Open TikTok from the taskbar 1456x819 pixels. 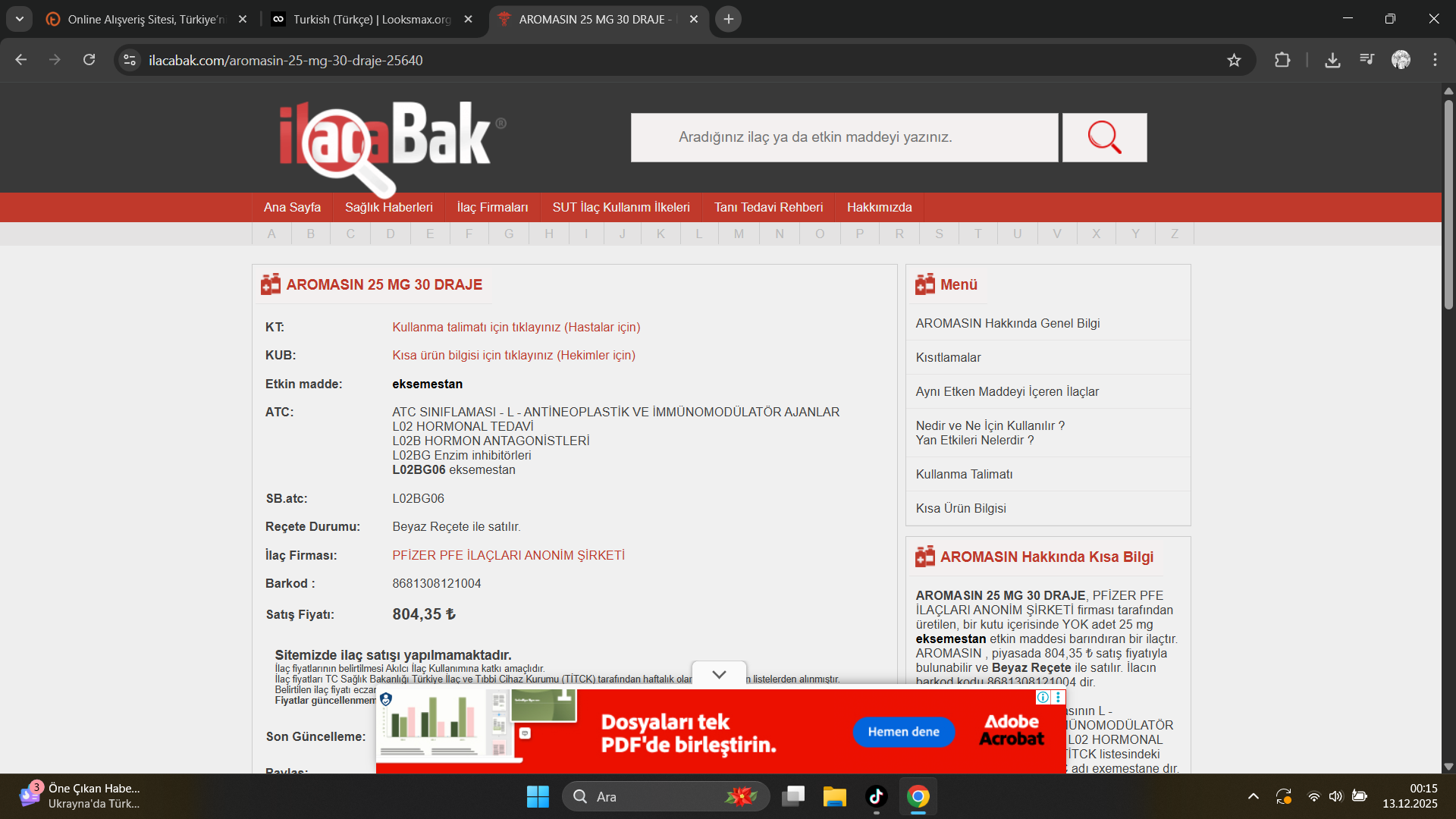click(876, 796)
